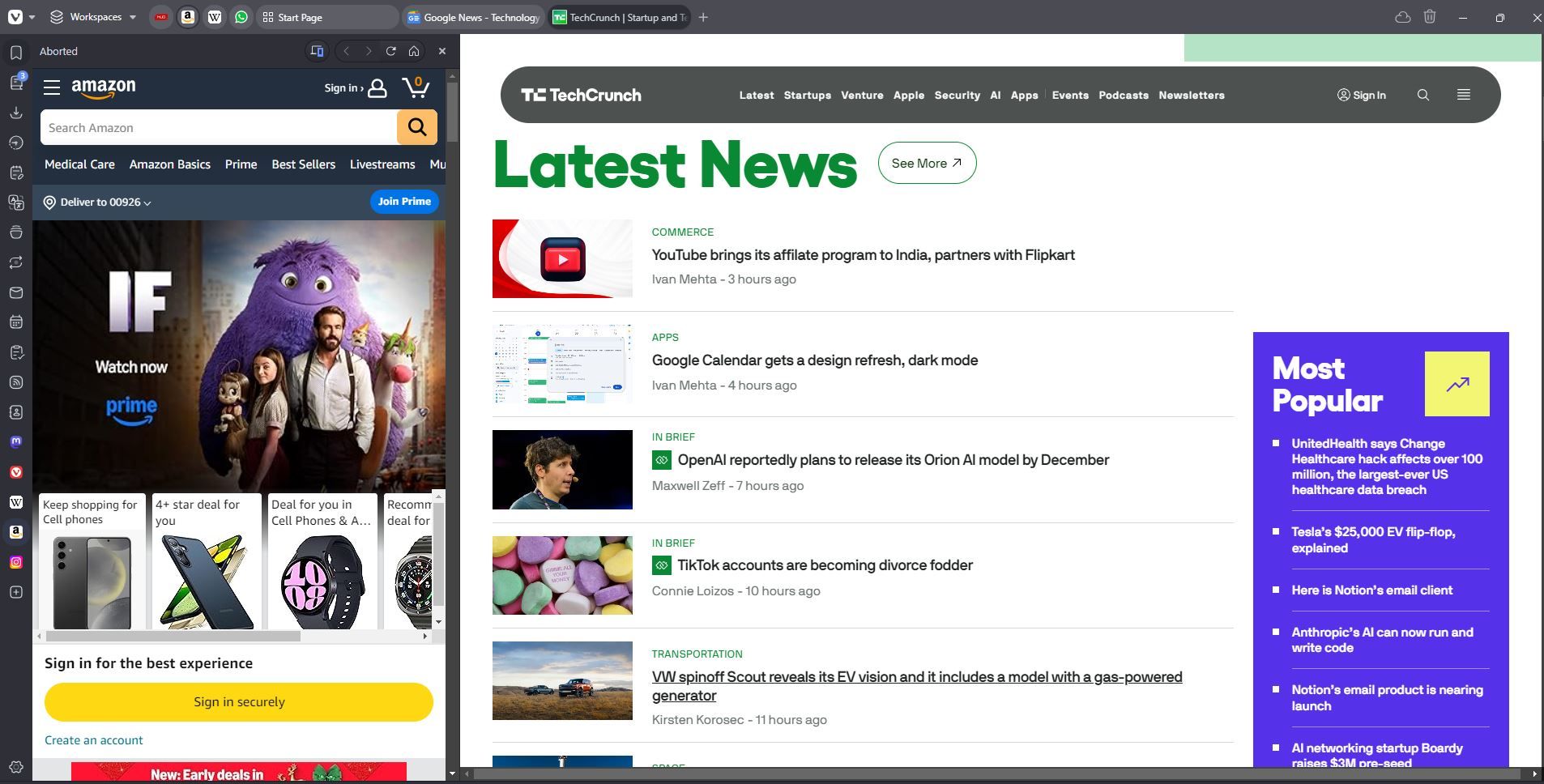1544x784 pixels.
Task: Expand the Deliver to 00926 location selector
Action: pos(97,202)
